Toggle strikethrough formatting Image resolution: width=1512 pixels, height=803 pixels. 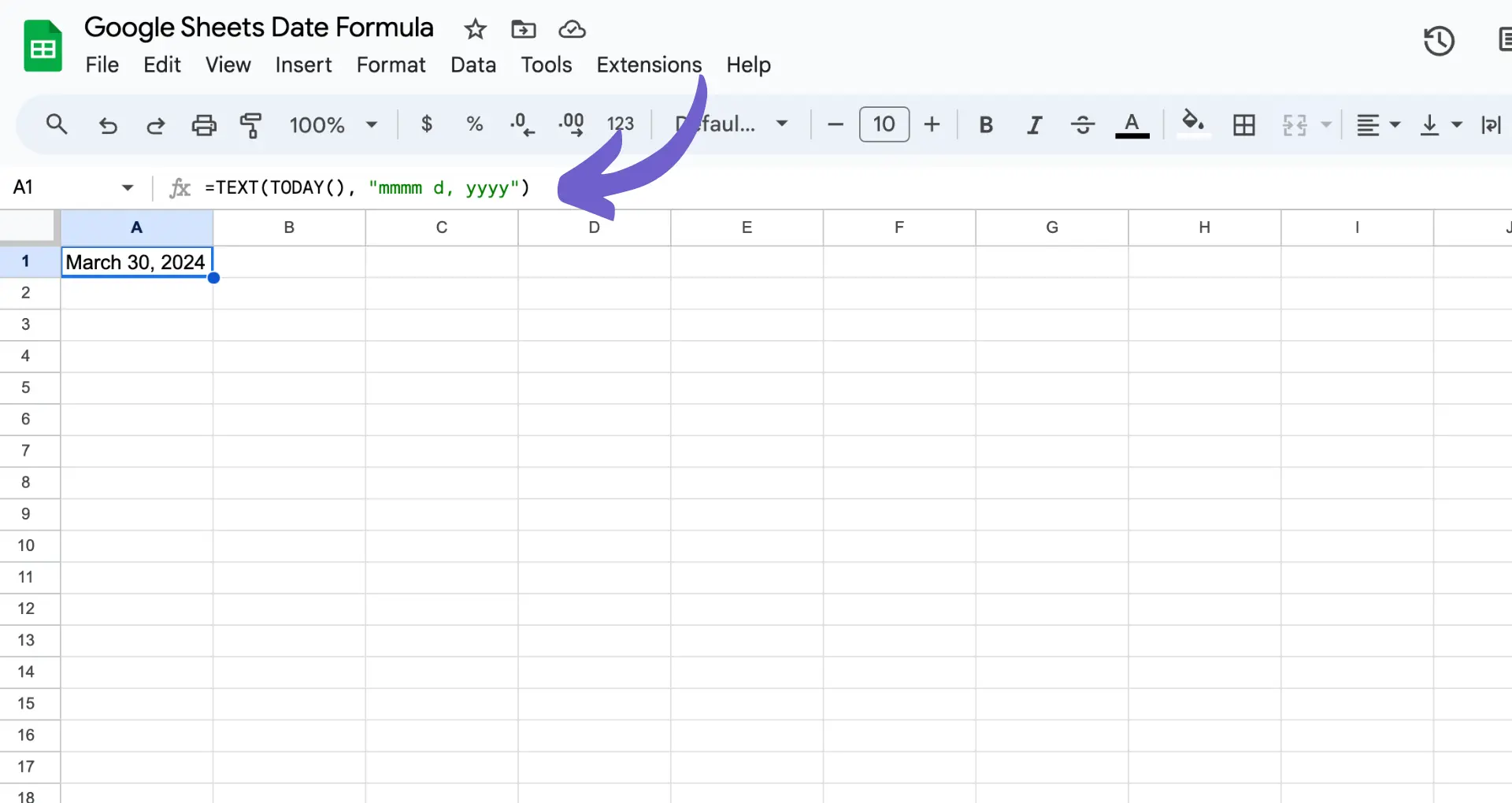pos(1083,124)
